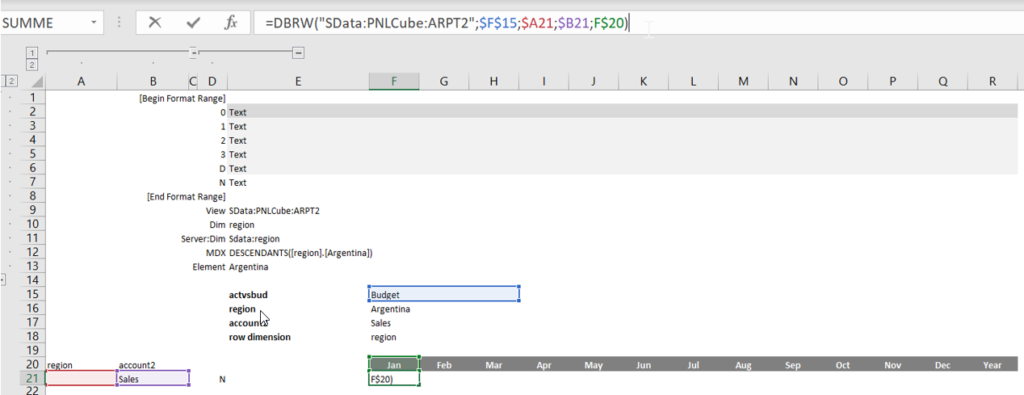Click the bold row dimension label
The width and height of the screenshot is (1024, 395).
point(259,337)
